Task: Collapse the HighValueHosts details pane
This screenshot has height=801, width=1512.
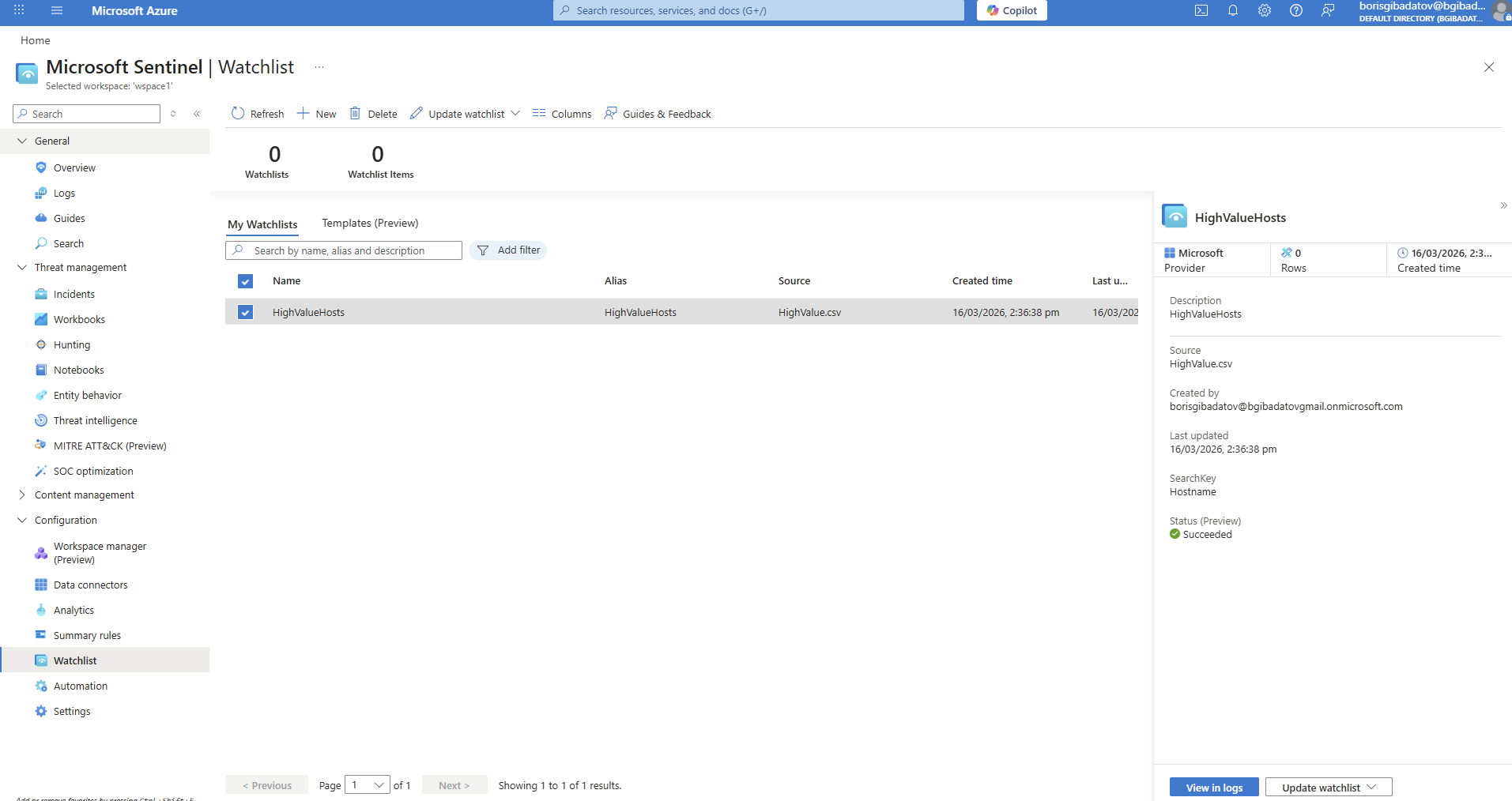Action: click(x=1503, y=205)
